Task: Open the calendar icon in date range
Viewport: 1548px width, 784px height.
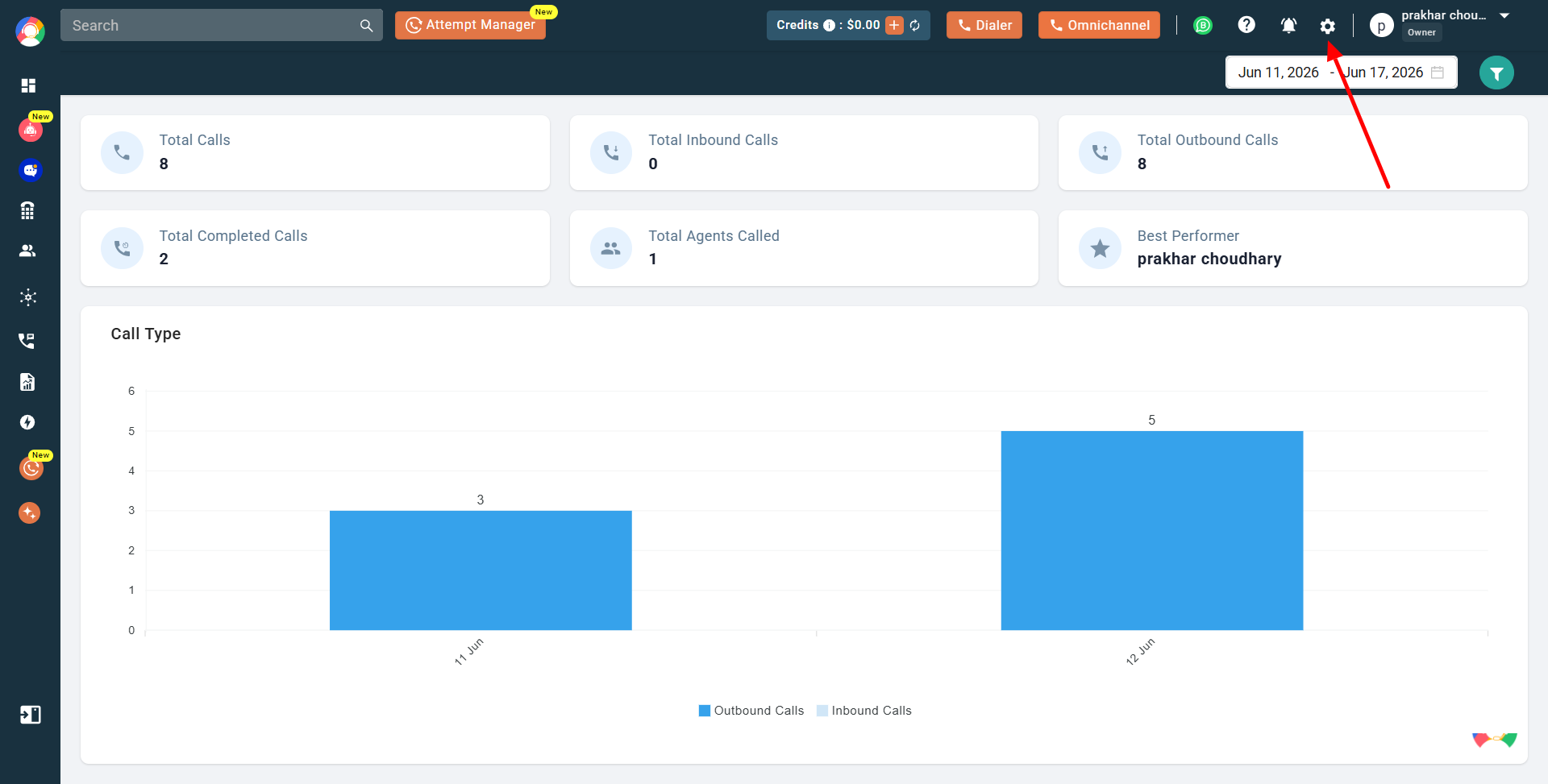Action: [x=1438, y=73]
